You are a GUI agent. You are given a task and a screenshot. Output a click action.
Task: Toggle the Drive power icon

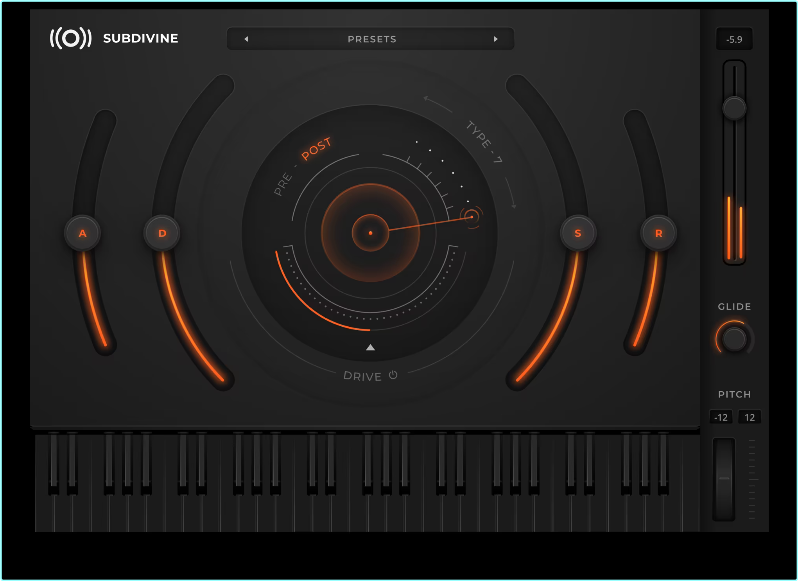click(x=393, y=375)
